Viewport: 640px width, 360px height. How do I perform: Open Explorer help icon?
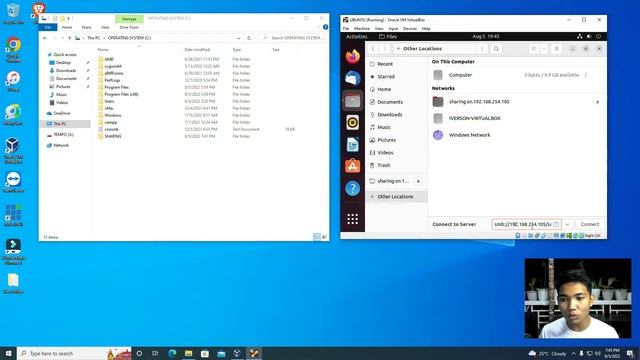click(325, 27)
